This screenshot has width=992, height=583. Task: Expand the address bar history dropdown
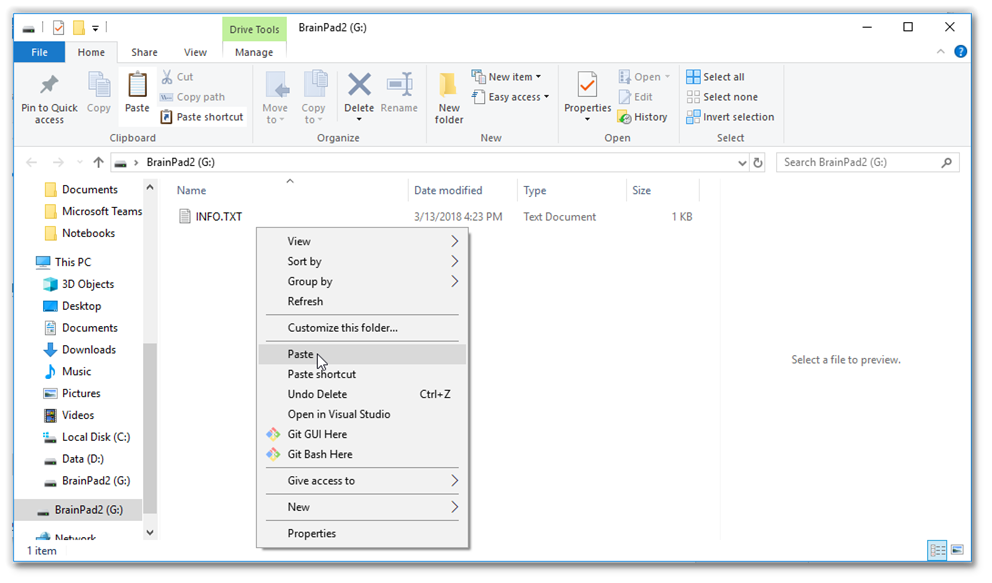tap(741, 162)
